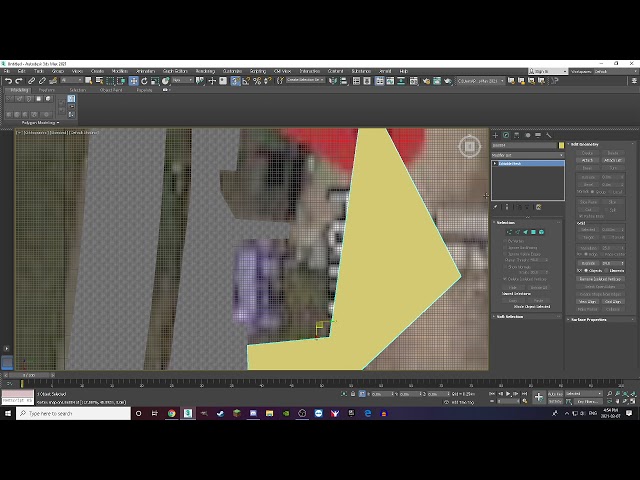
Task: Expand the Soft Selection rollout
Action: click(510, 316)
